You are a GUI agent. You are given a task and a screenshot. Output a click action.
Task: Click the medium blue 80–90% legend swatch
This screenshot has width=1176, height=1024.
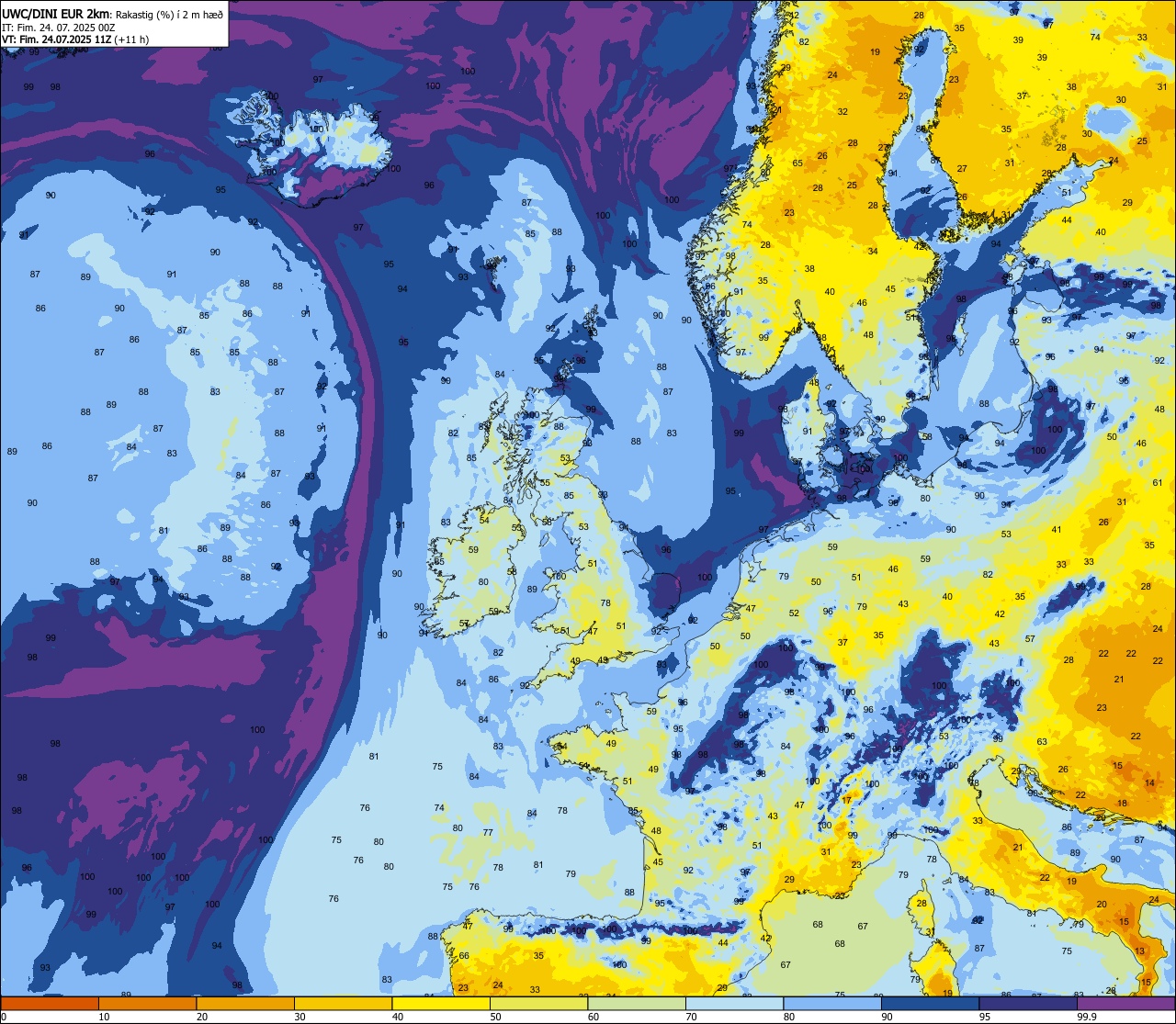pyautogui.click(x=832, y=1003)
